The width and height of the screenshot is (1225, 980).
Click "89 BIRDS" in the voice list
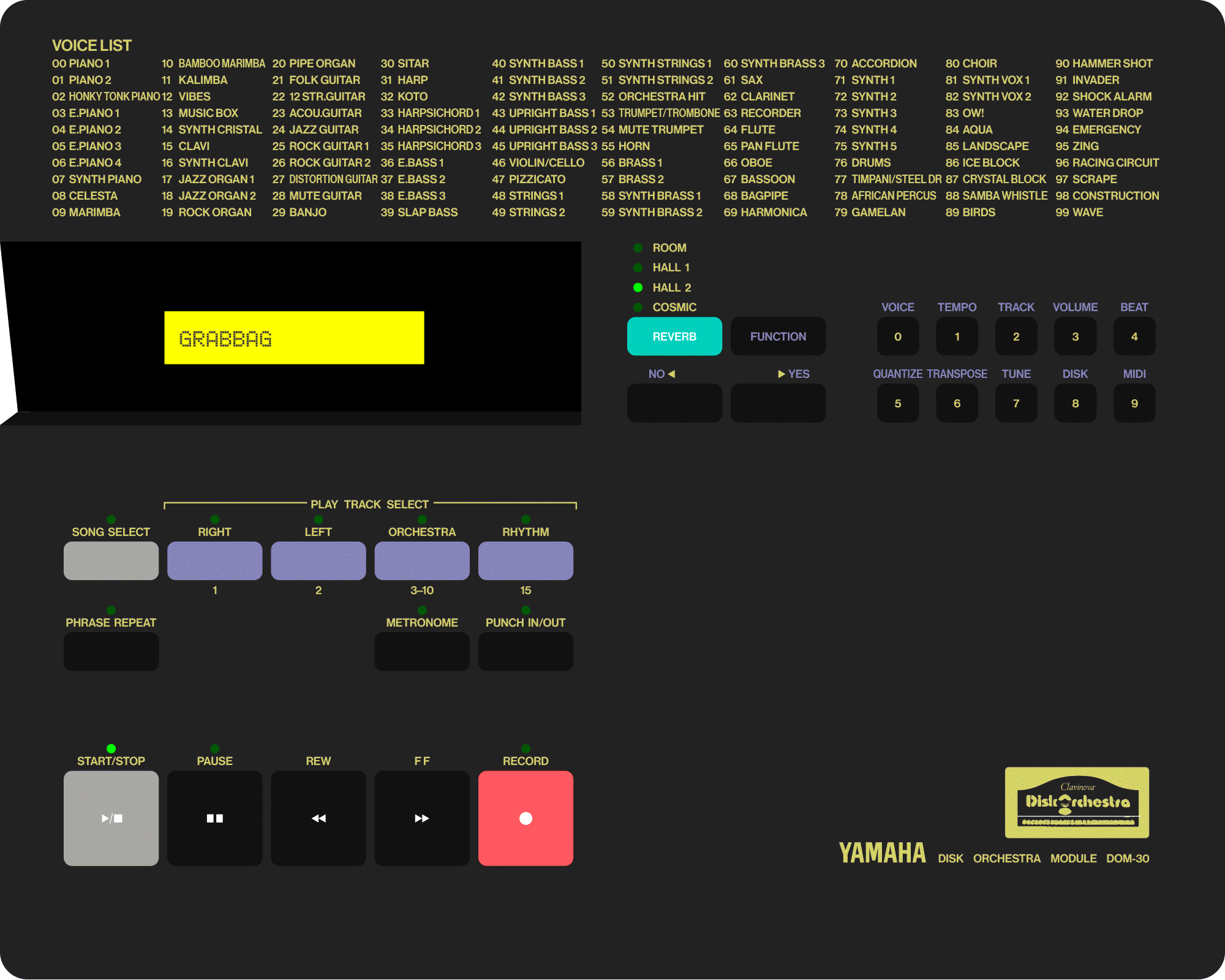[x=970, y=213]
